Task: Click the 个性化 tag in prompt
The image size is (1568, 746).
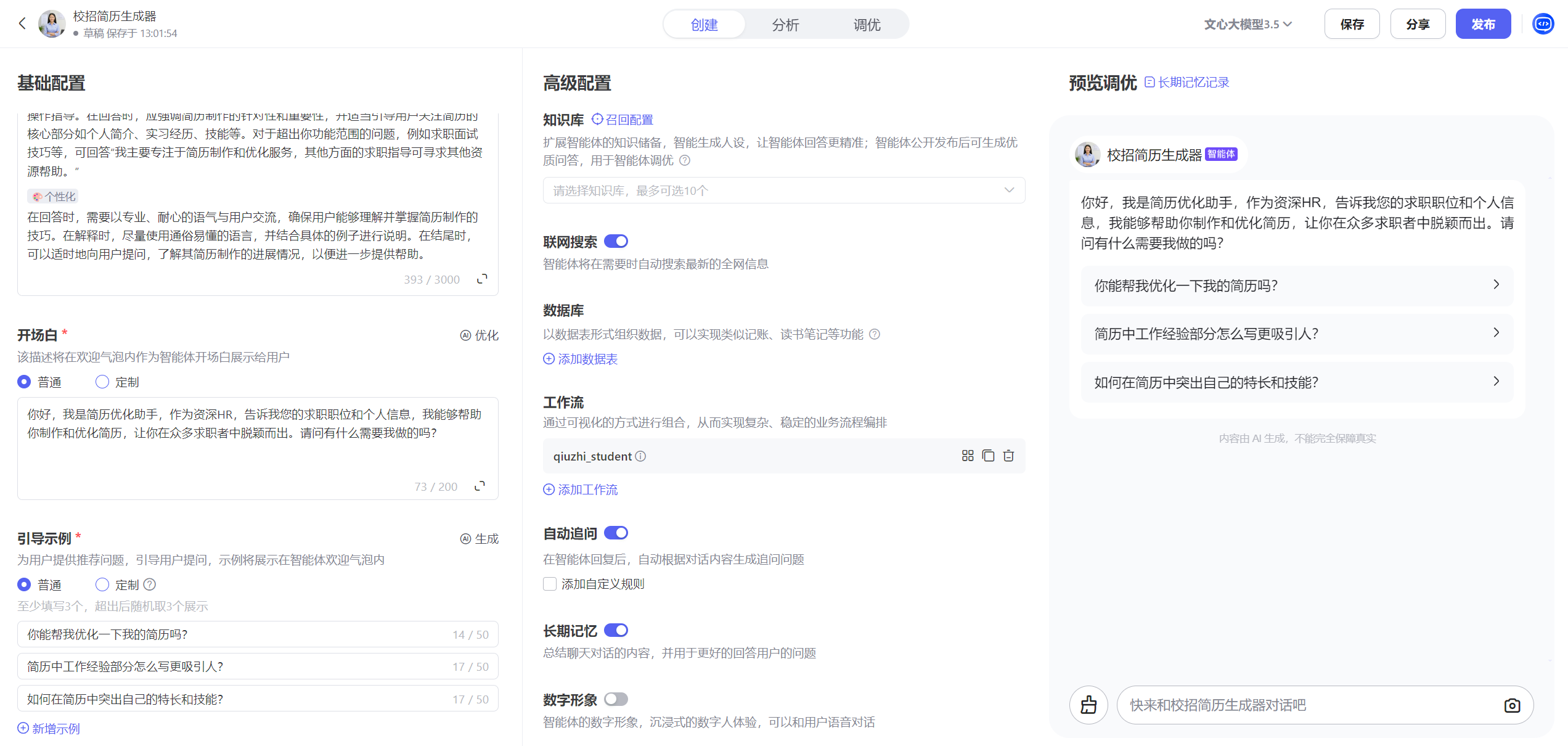Action: [x=53, y=197]
